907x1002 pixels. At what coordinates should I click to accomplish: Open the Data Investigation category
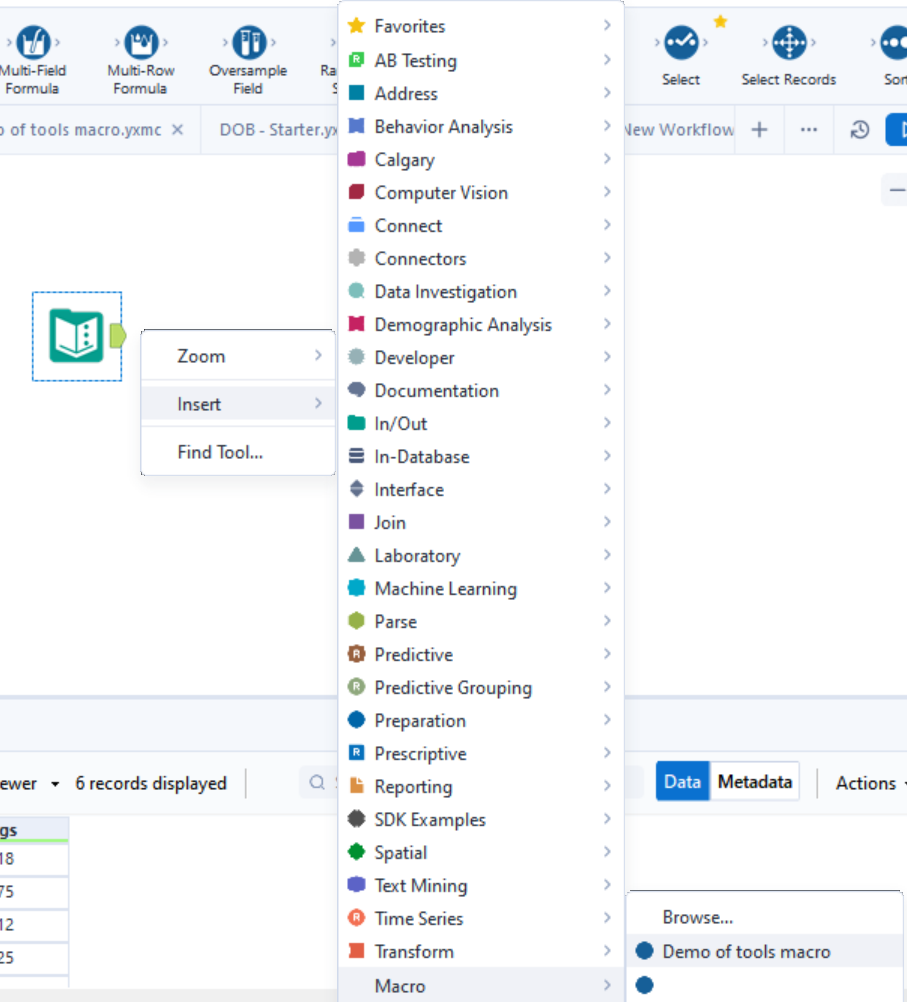click(x=481, y=291)
